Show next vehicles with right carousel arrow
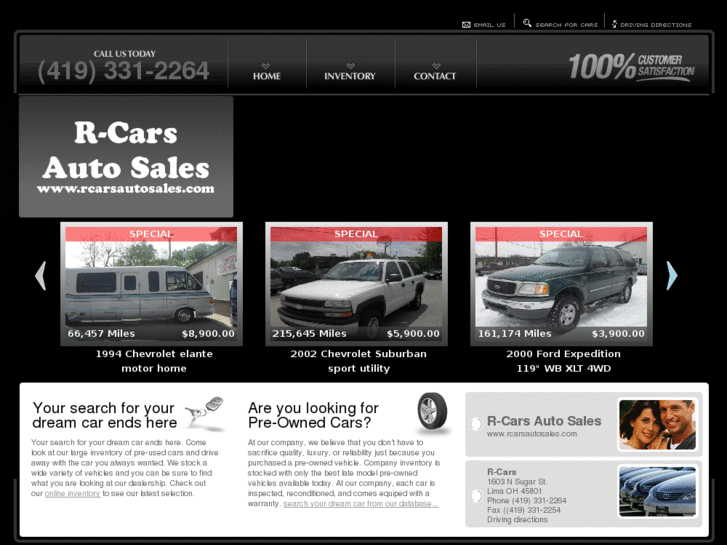This screenshot has height=545, width=727. coord(672,276)
